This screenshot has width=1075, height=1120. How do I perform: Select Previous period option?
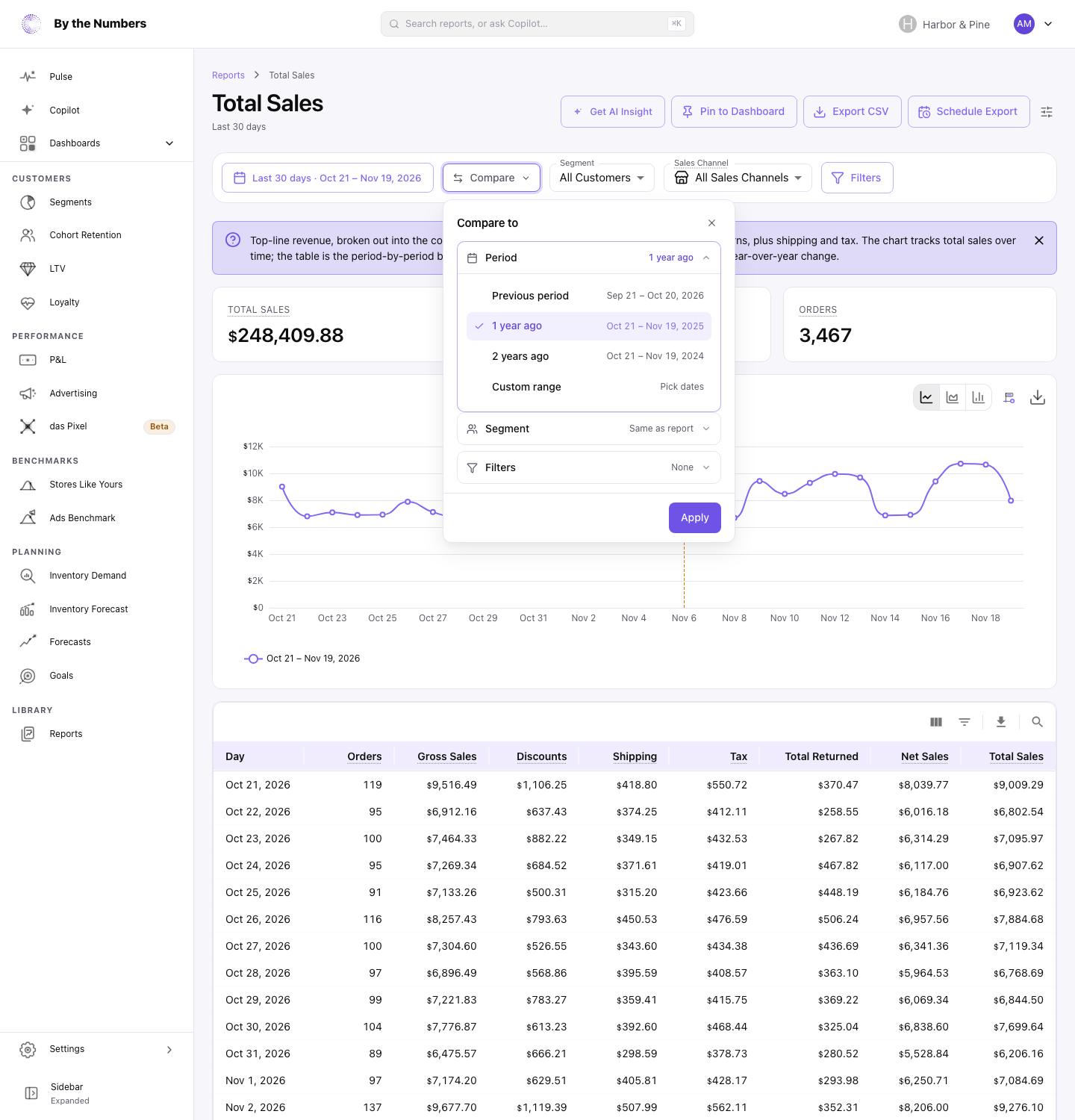pos(589,296)
